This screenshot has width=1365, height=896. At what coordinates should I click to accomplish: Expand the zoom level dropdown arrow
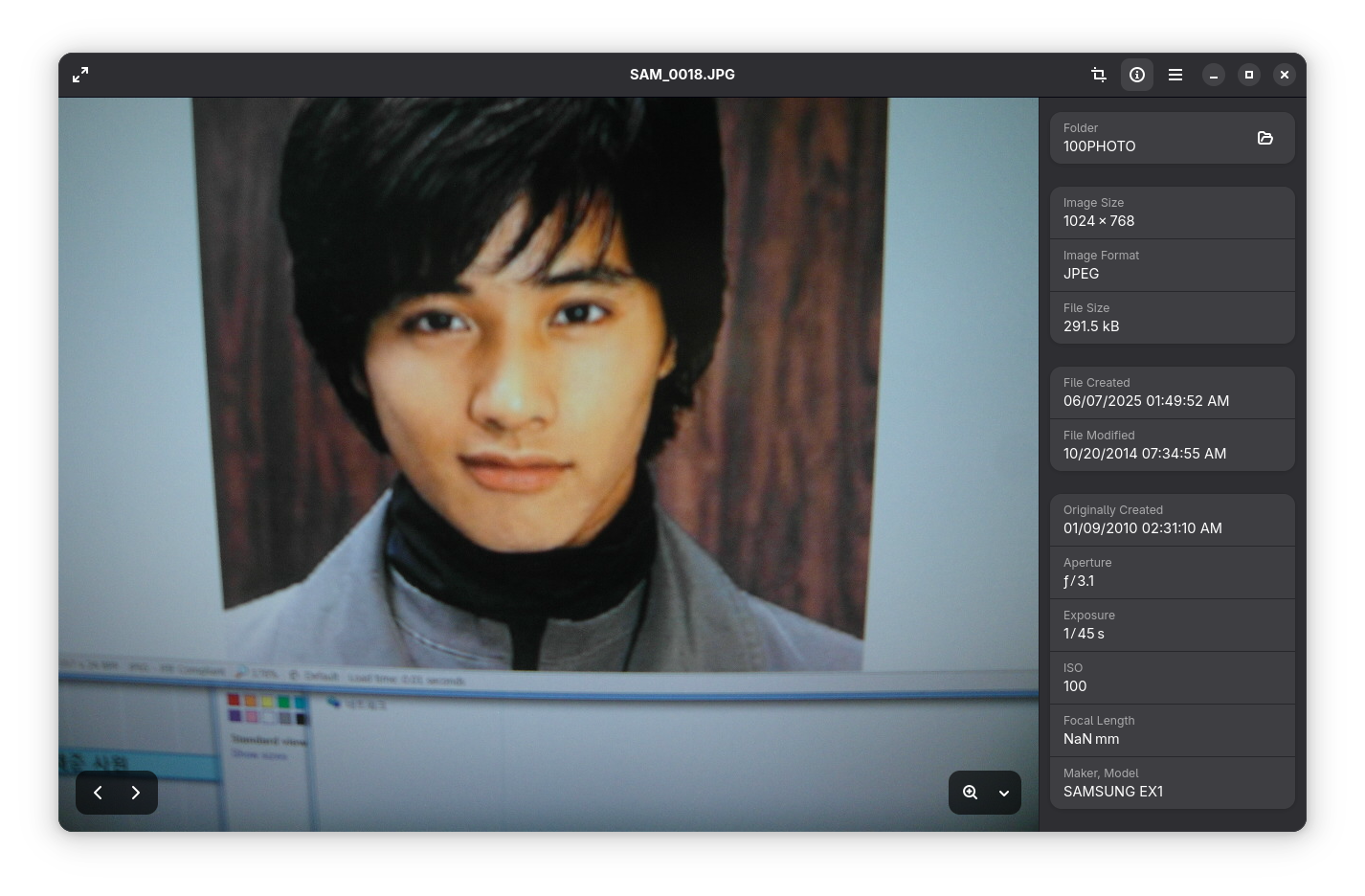[x=1004, y=793]
